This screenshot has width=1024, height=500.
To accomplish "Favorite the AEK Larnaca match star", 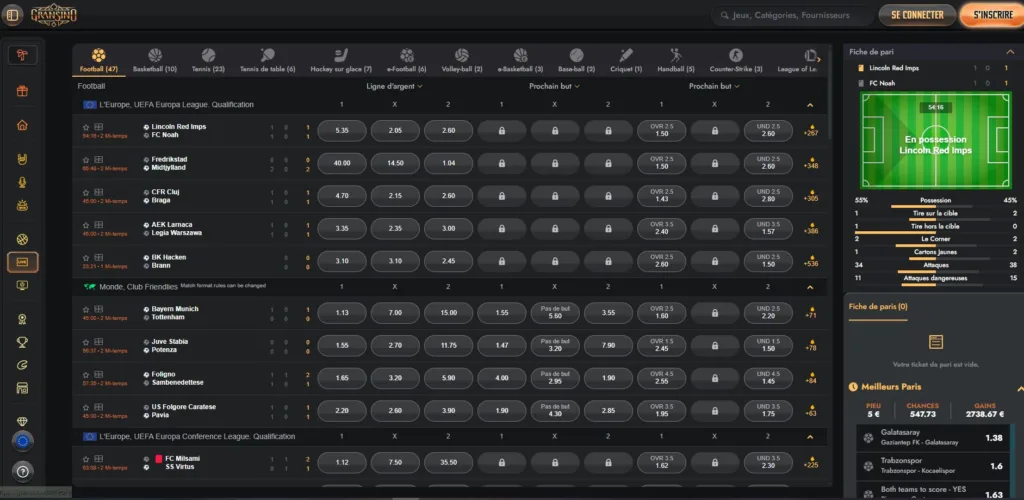I will pyautogui.click(x=86, y=225).
